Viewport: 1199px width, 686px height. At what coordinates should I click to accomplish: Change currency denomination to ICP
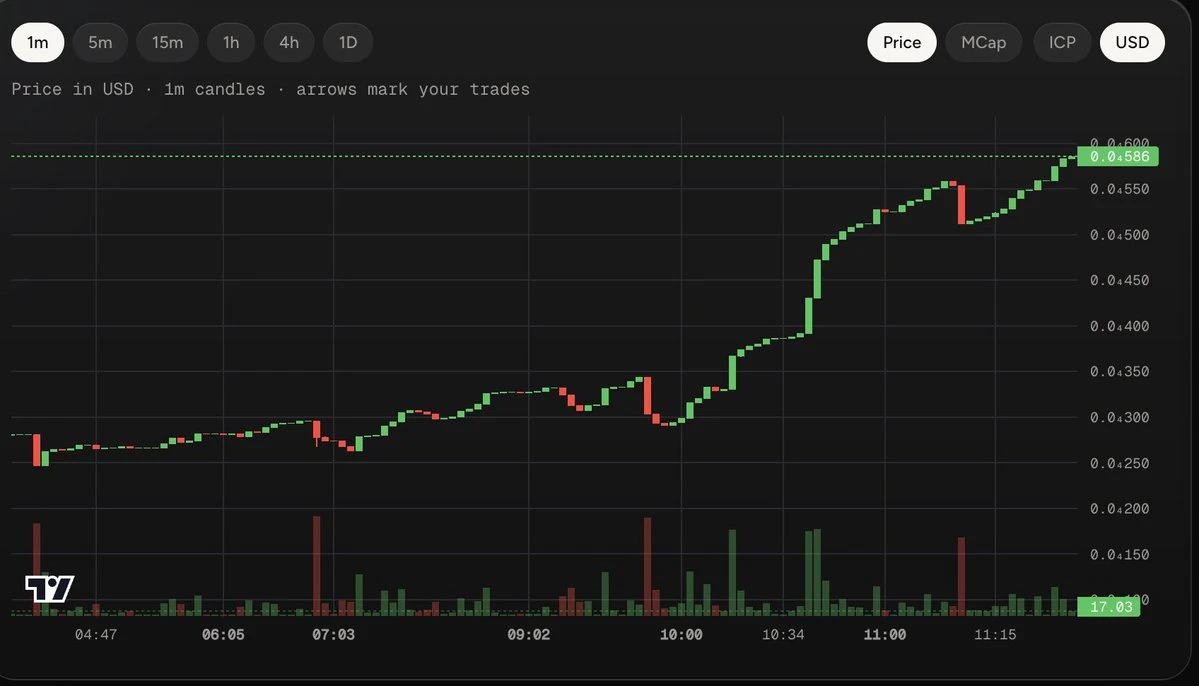[x=1062, y=42]
